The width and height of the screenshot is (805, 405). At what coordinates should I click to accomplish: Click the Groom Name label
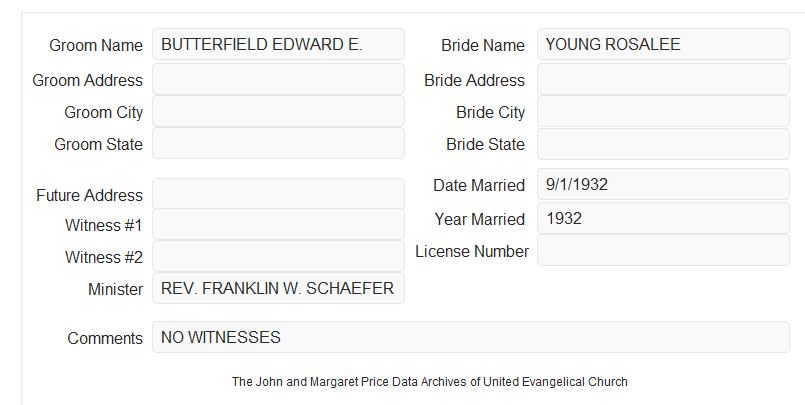(x=96, y=45)
